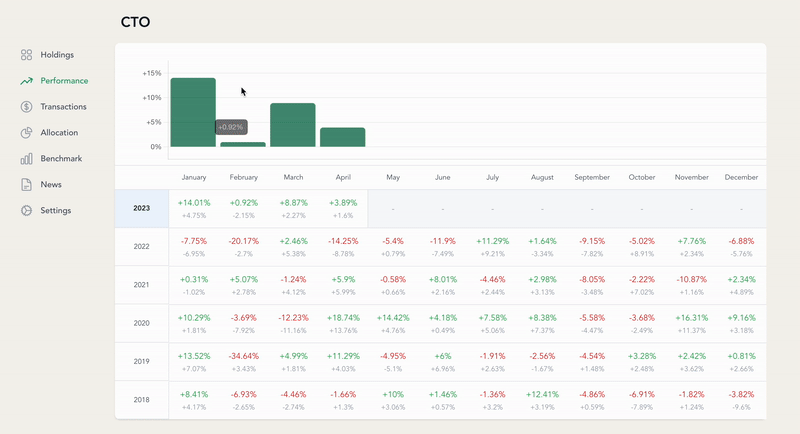
Task: Click the Performance trend-line icon
Action: click(x=27, y=81)
